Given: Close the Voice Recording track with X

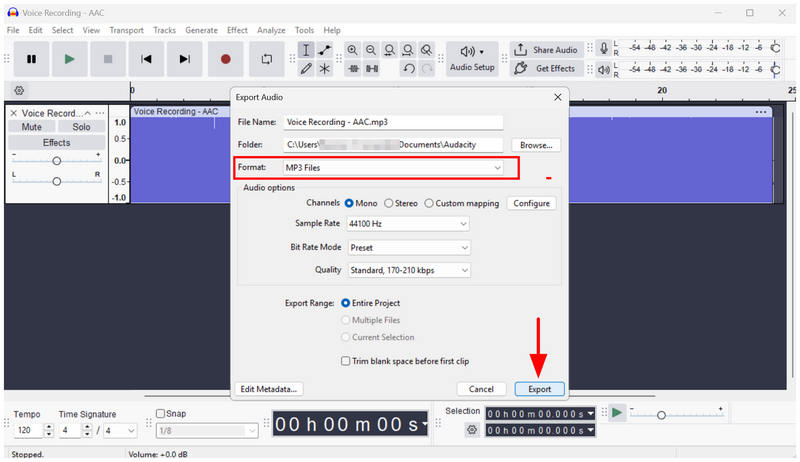Looking at the screenshot, I should pyautogui.click(x=14, y=113).
